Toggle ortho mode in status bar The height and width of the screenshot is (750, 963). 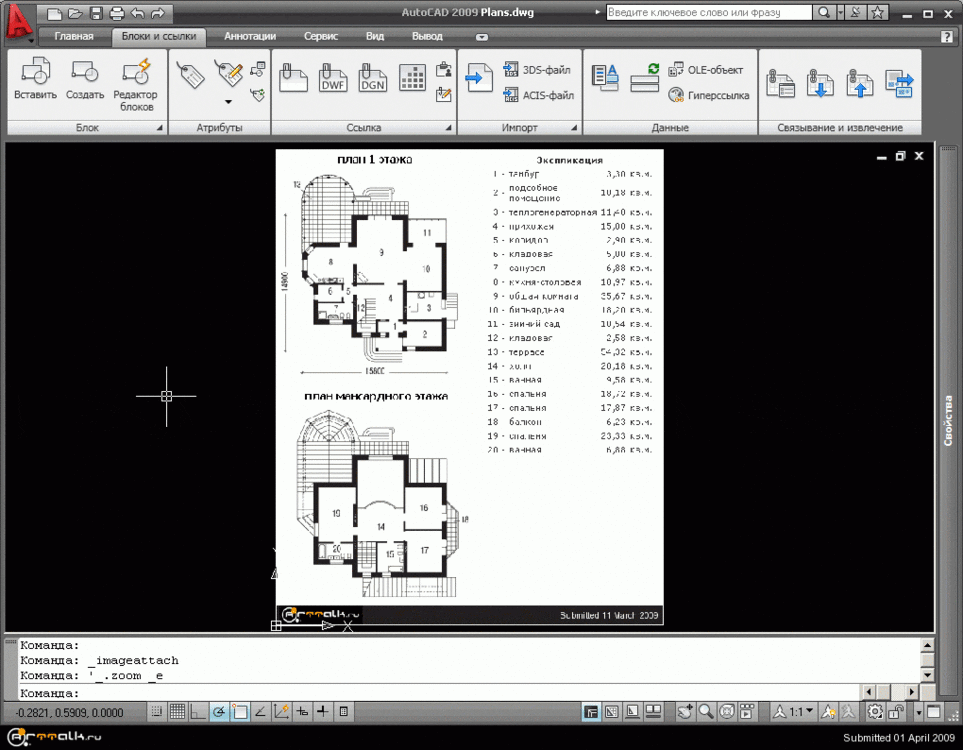[198, 712]
